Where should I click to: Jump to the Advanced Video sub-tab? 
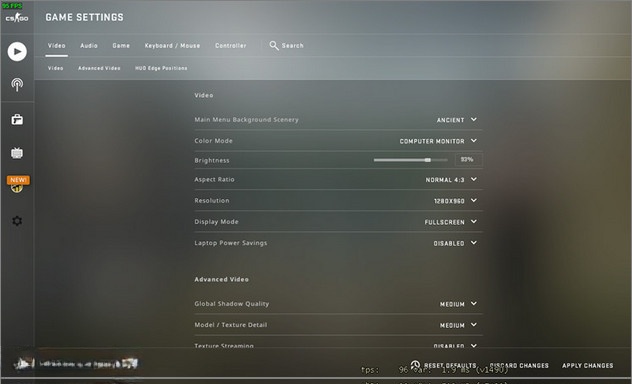tap(99, 68)
